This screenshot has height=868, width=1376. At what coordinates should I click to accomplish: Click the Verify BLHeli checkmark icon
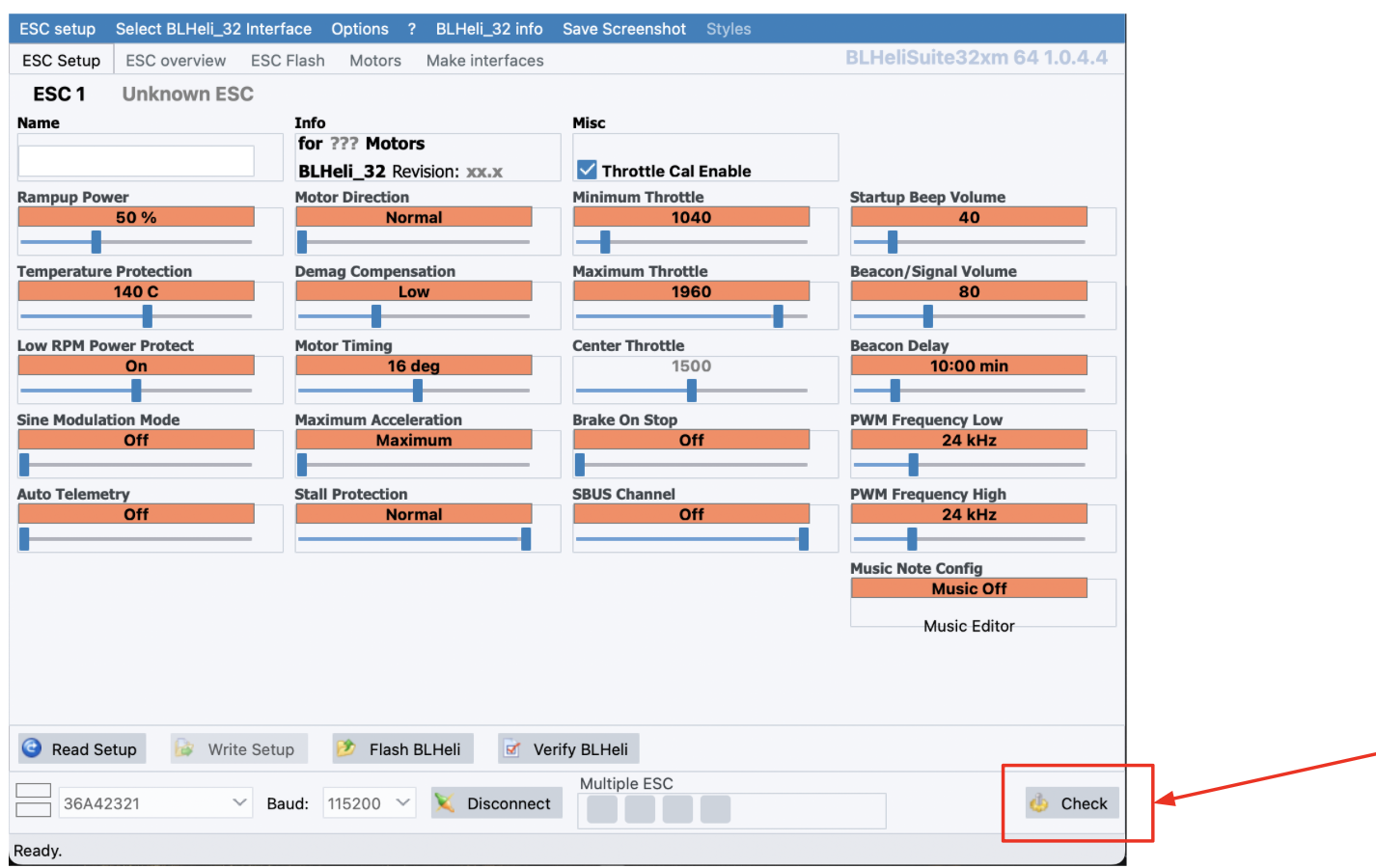coord(512,749)
